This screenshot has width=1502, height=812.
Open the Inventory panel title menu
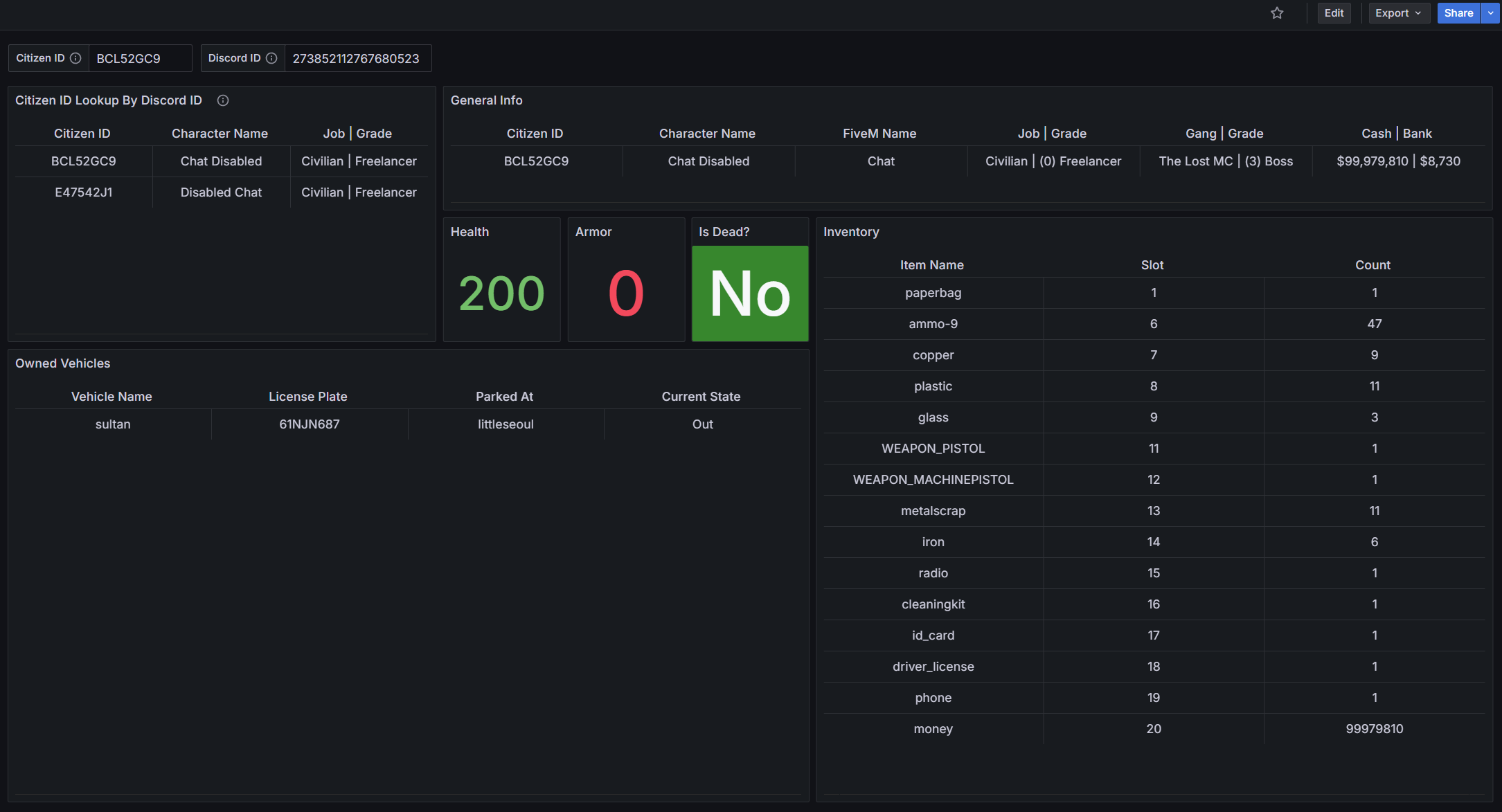coord(851,232)
